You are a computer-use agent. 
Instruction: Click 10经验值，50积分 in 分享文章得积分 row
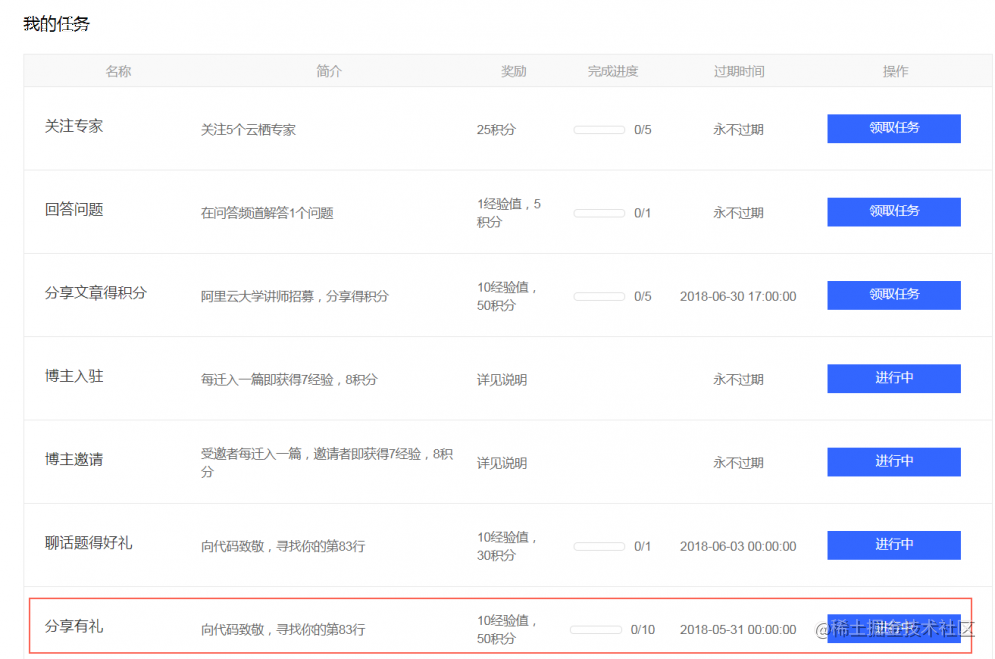(x=507, y=296)
